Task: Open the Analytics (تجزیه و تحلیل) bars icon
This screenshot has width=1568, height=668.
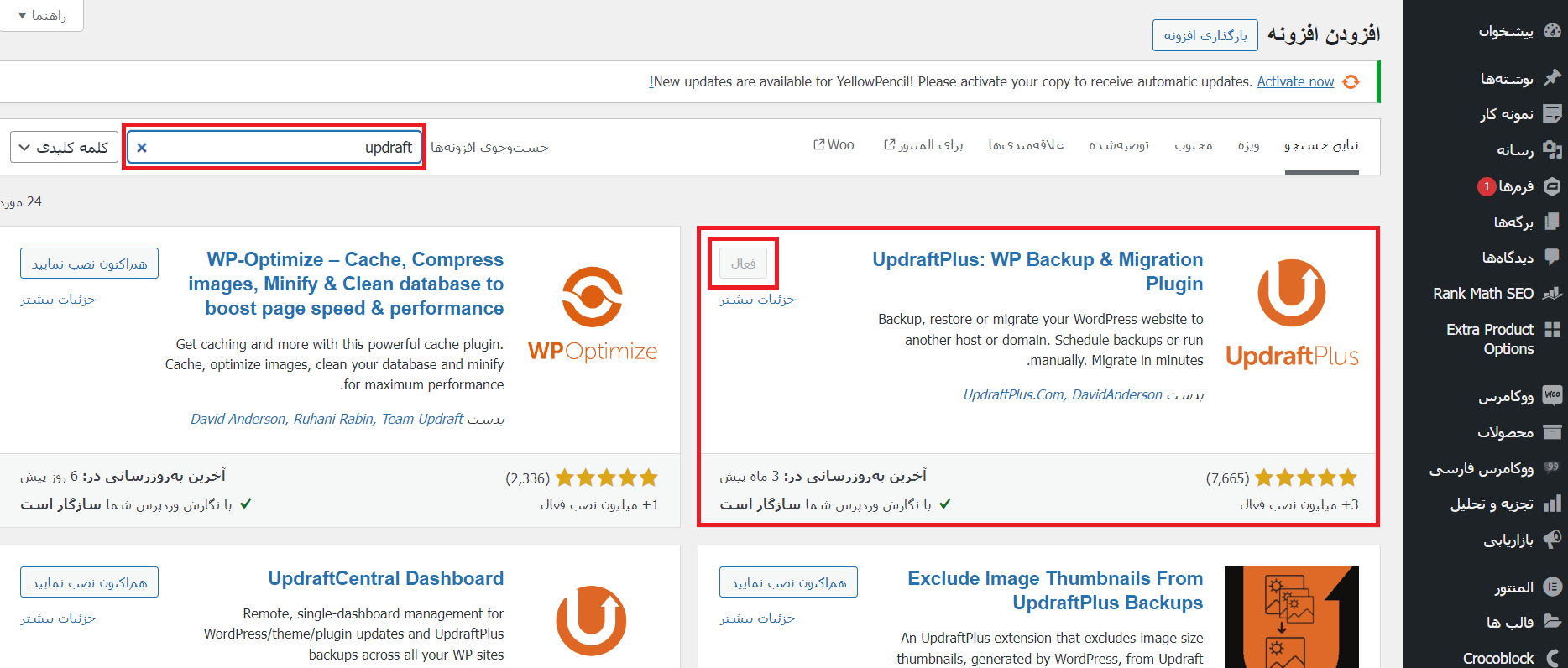Action: (1552, 504)
